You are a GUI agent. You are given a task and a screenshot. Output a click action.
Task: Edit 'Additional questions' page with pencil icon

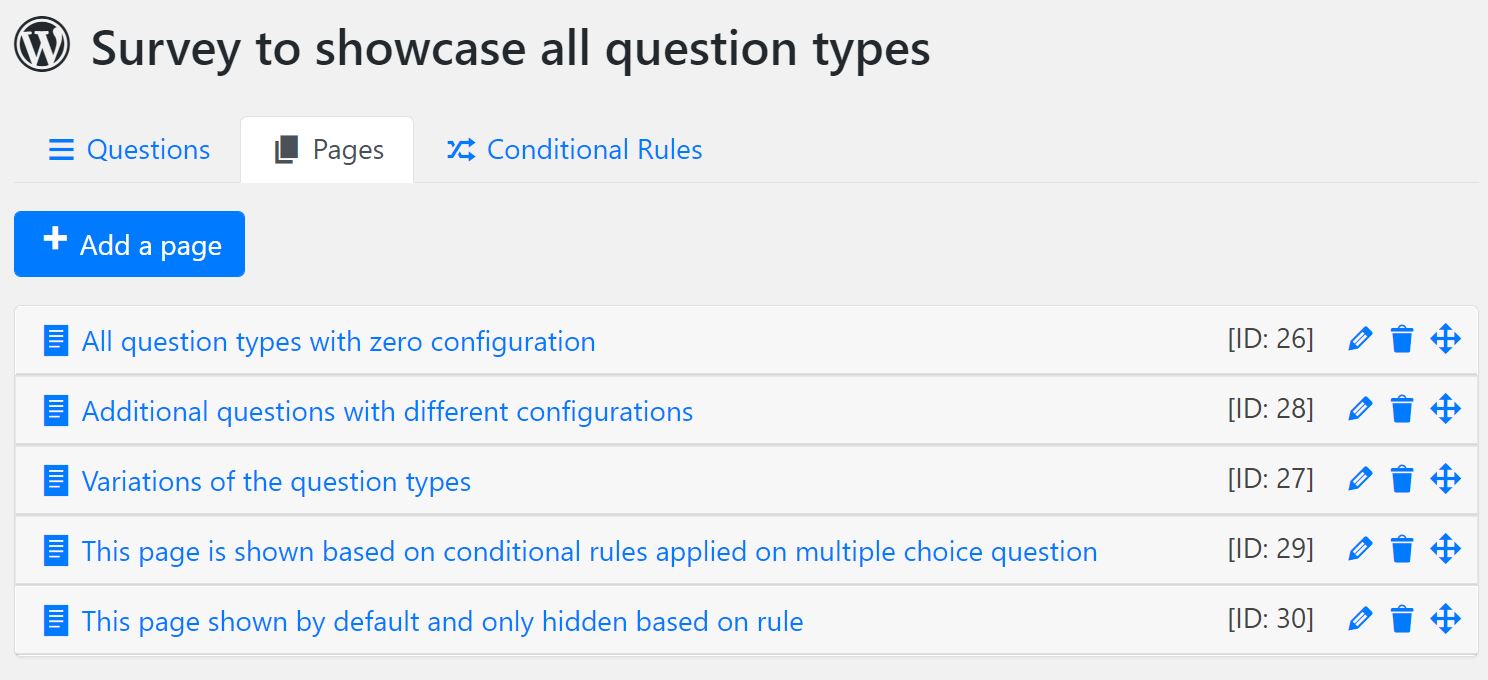tap(1360, 409)
